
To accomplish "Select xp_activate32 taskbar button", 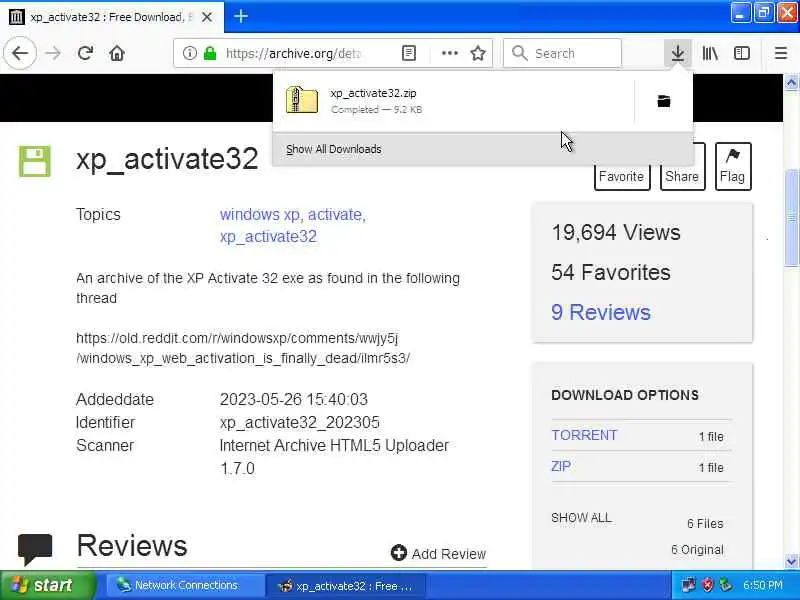I will [345, 586].
